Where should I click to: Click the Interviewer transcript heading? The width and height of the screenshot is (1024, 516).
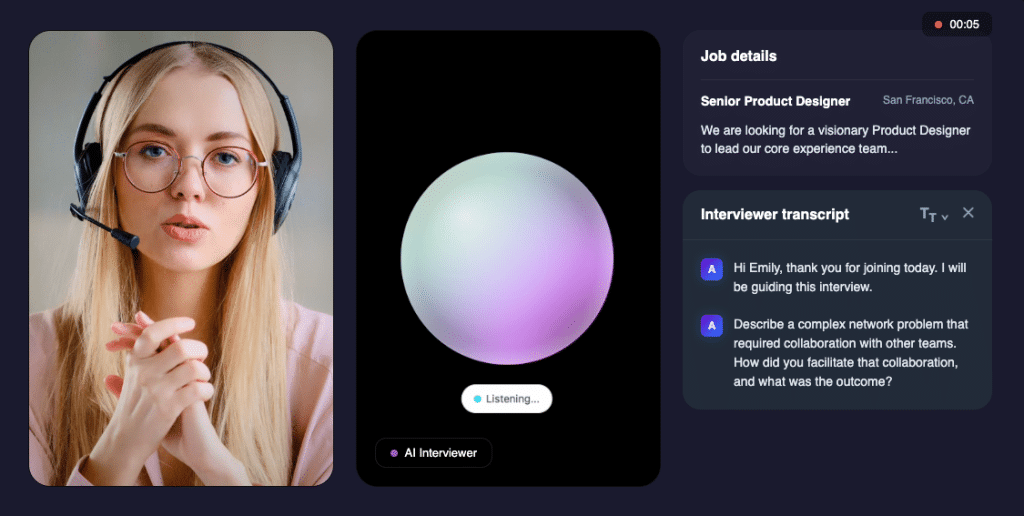pos(774,214)
